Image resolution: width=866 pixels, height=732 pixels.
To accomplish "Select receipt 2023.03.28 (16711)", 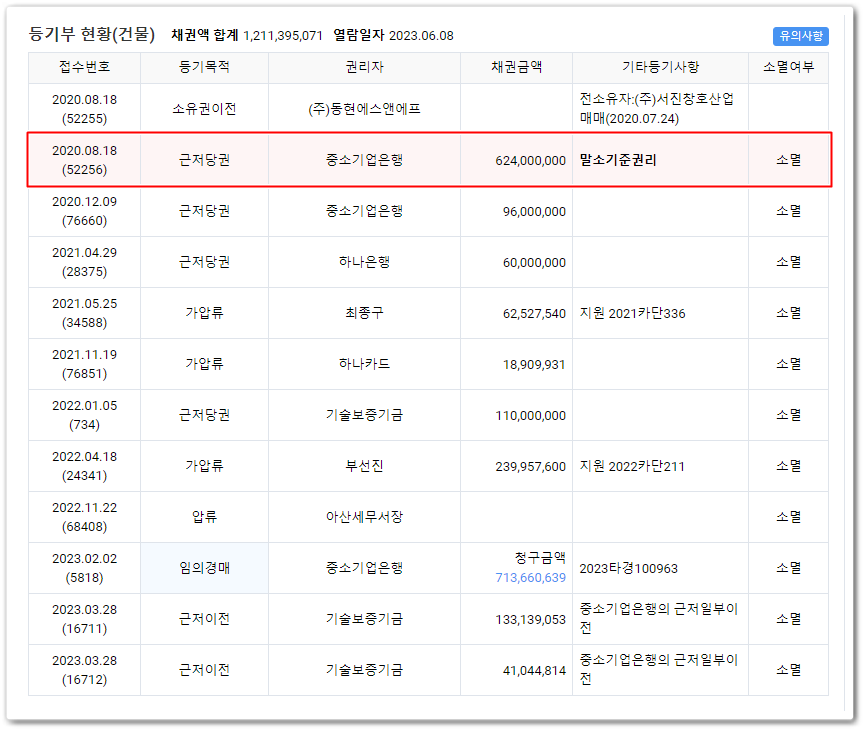I will tap(85, 619).
